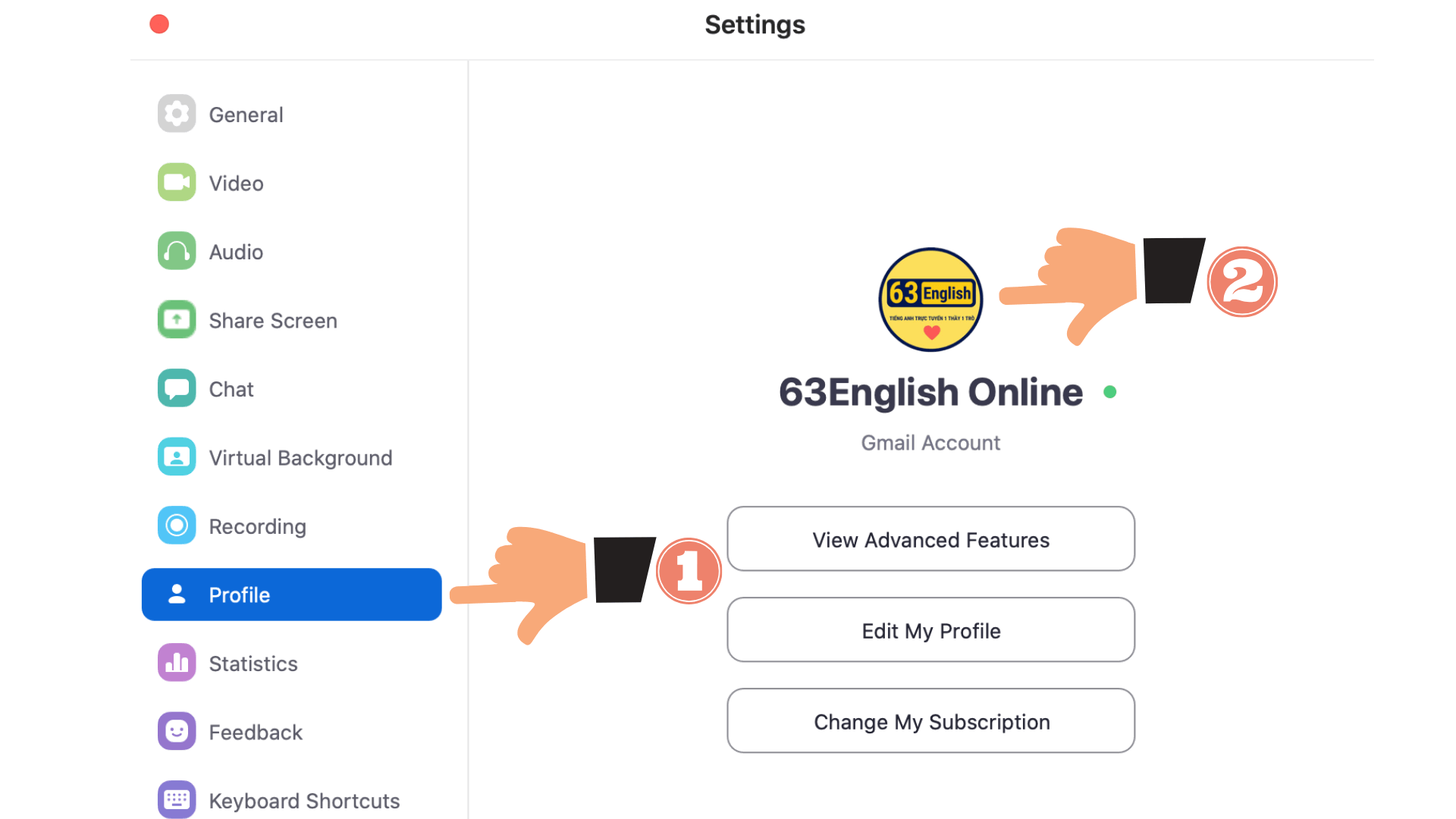Screen dimensions: 1456x819
Task: Select the Video camera icon
Action: [177, 182]
